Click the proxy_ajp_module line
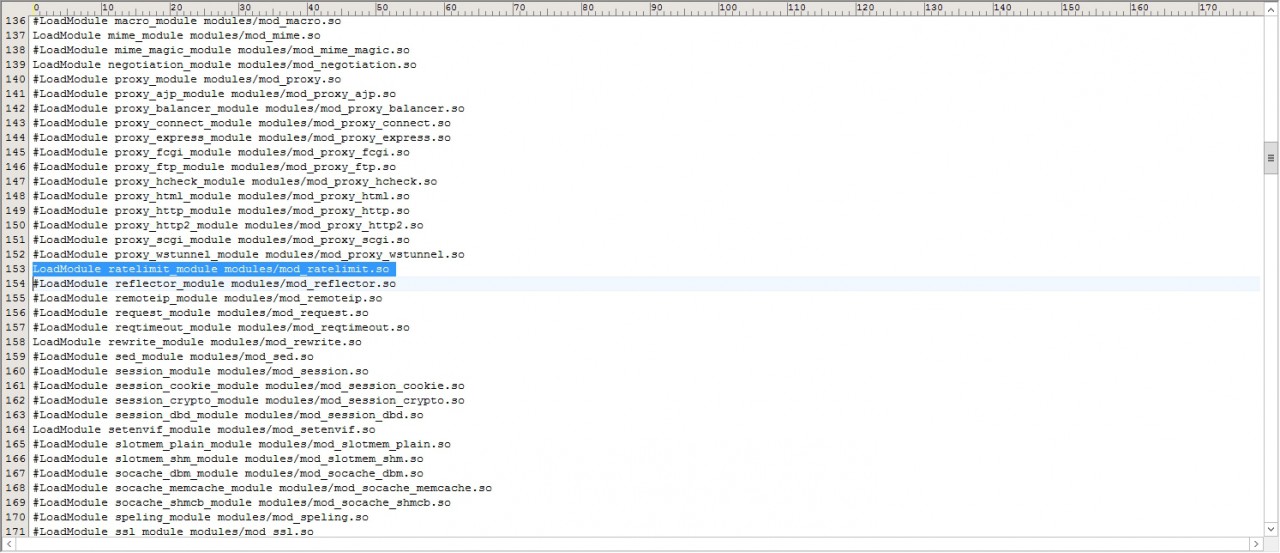This screenshot has height=553, width=1280. click(214, 94)
